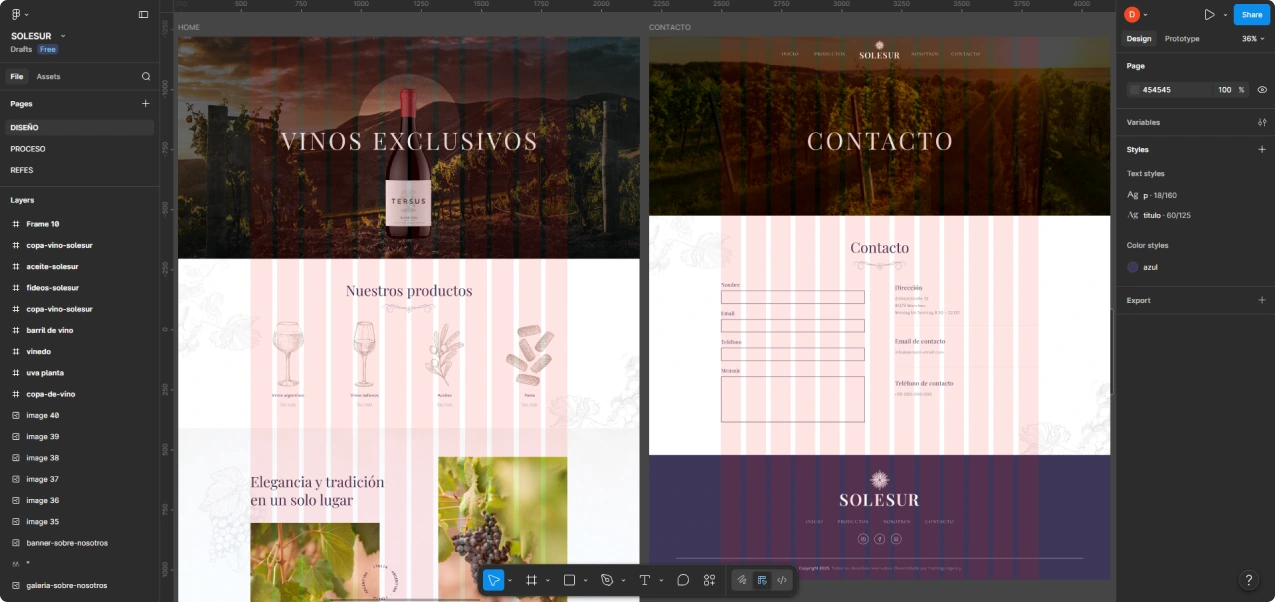Screen dimensions: 1275x602
Task: Open the Figma main menu dropdown
Action: (20, 15)
